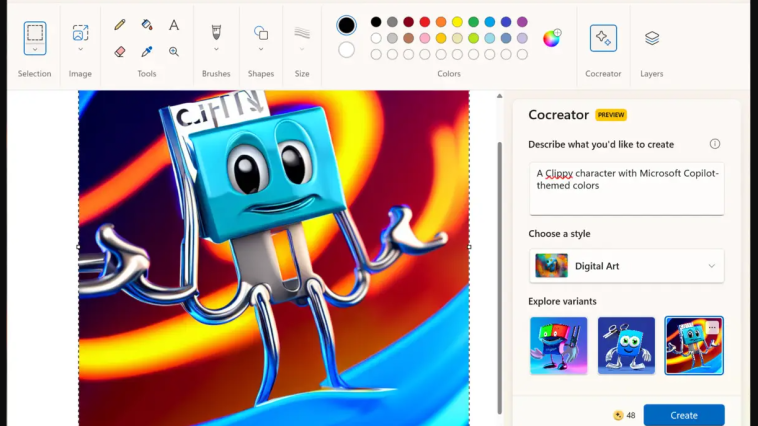Viewport: 758px width, 426px height.
Task: Select the Color picker eyedropper tool
Action: coord(147,51)
